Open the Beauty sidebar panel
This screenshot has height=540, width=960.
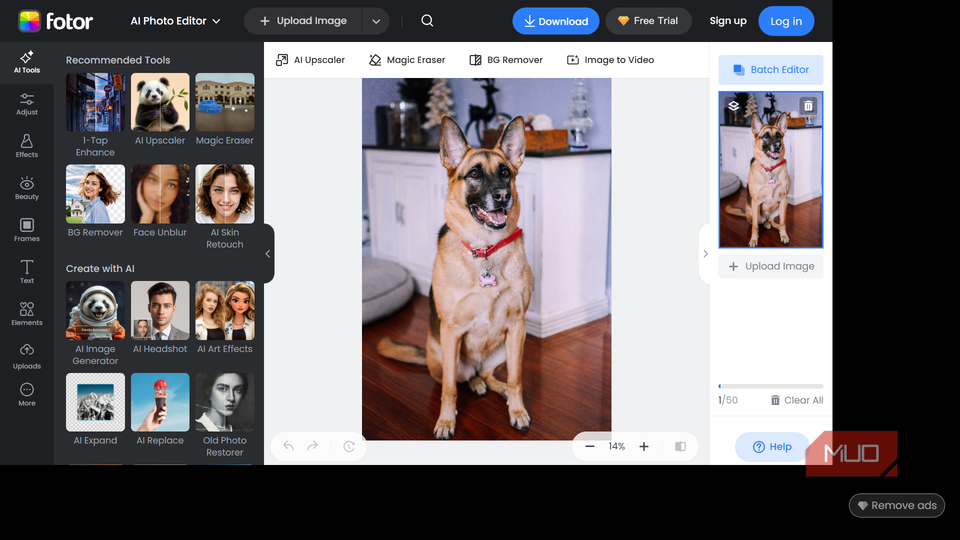27,189
